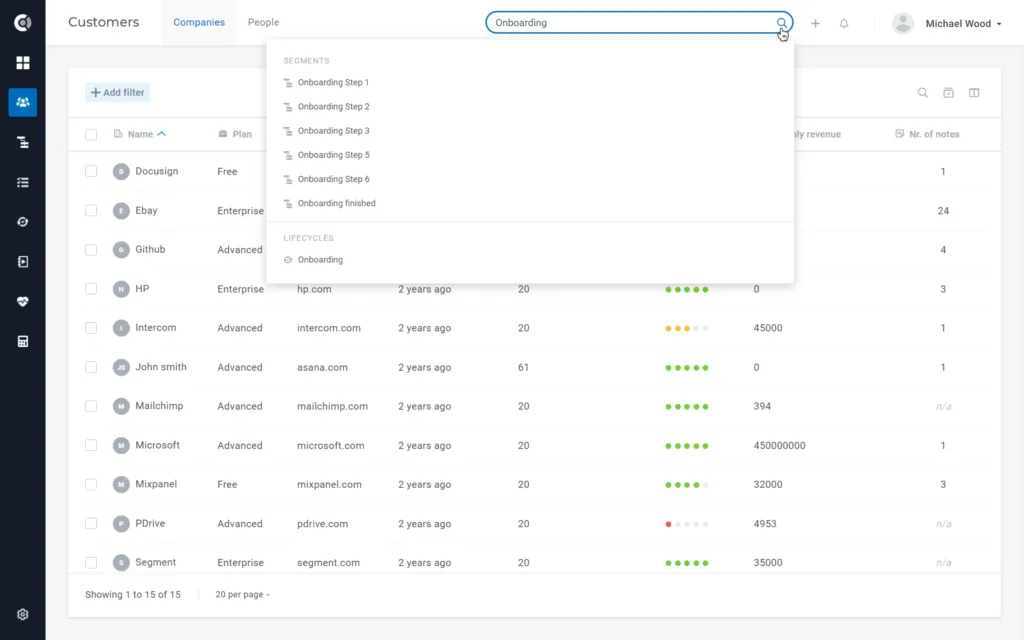Open the Mailchimp company name
Viewport: 1024px width, 640px height.
159,406
